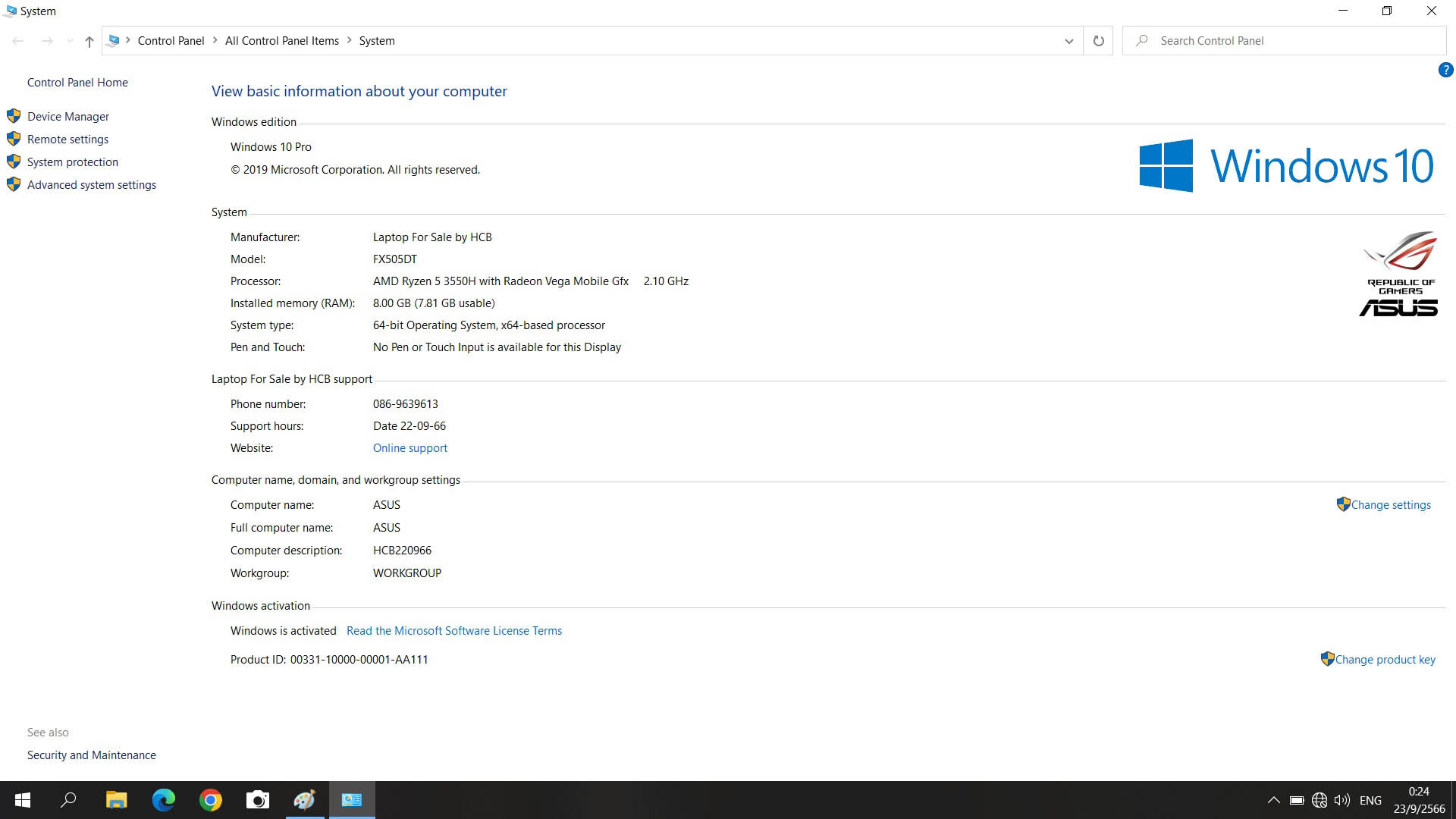The image size is (1456, 819).
Task: Switch to Paint app on taskbar
Action: [305, 800]
